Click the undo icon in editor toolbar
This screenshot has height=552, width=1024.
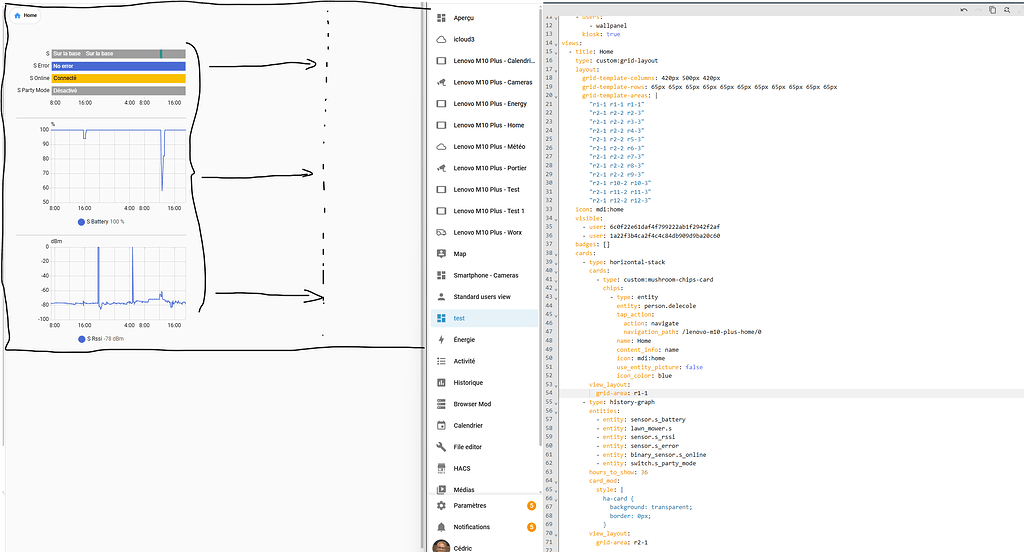(964, 10)
